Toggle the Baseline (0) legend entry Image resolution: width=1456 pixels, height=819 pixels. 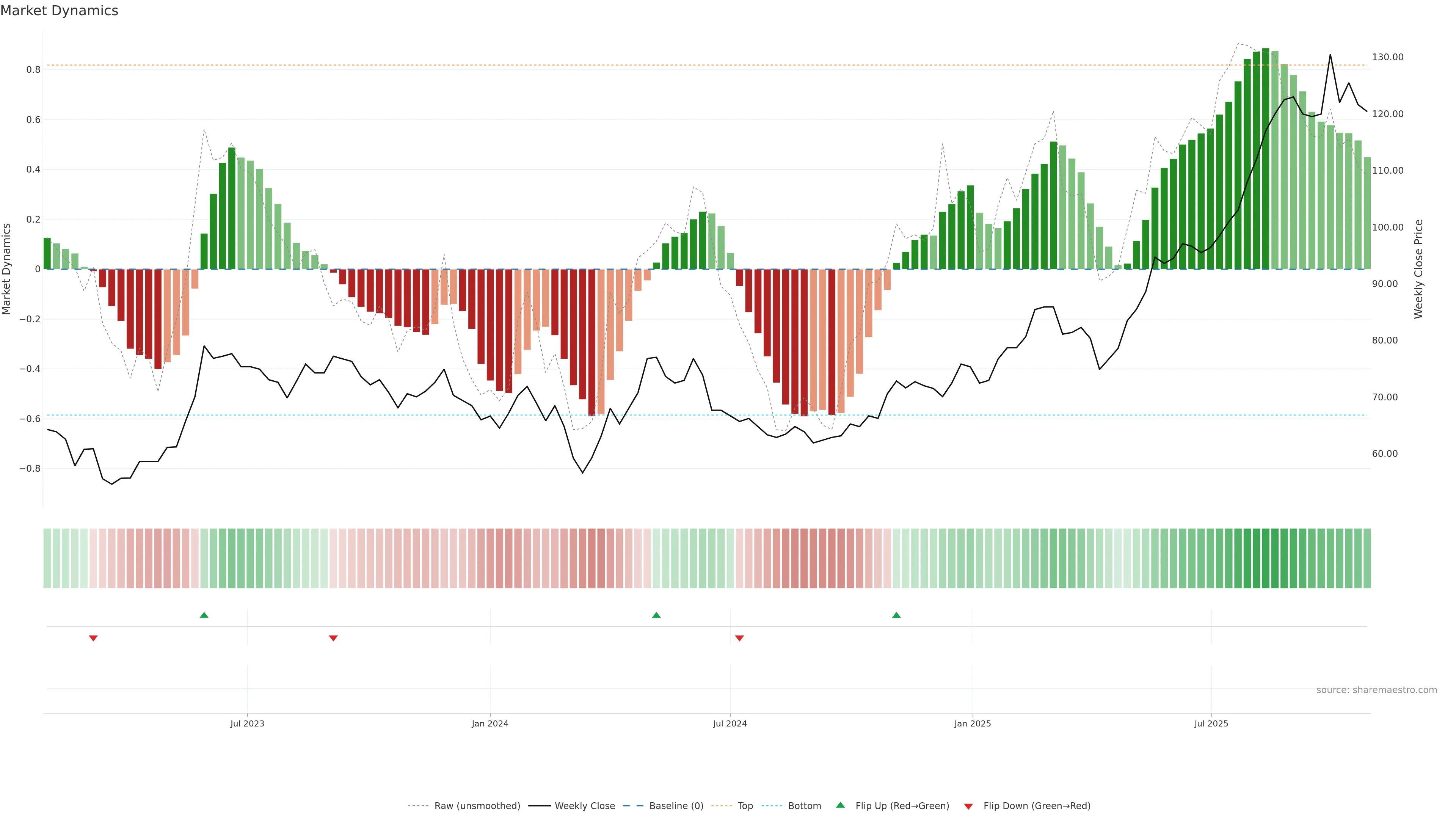coord(676,805)
